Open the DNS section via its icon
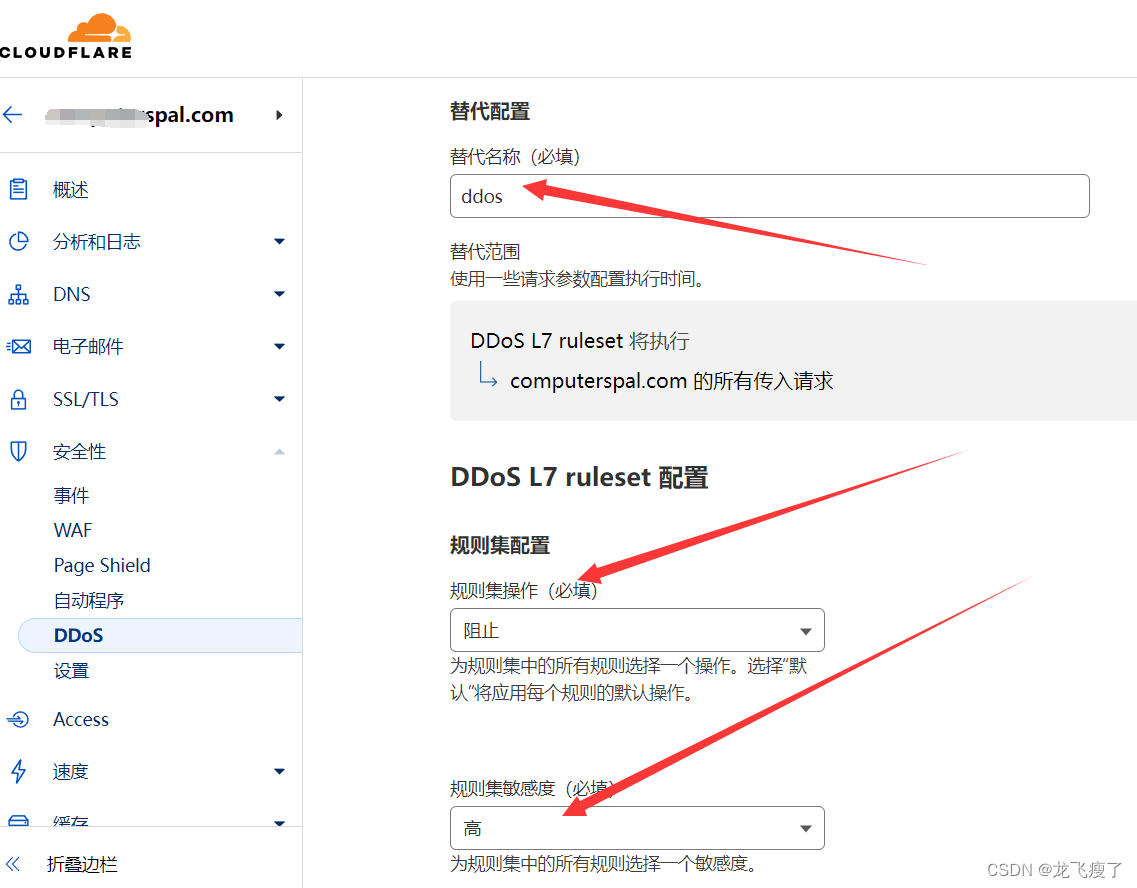Viewport: 1137px width, 888px height. coord(21,294)
